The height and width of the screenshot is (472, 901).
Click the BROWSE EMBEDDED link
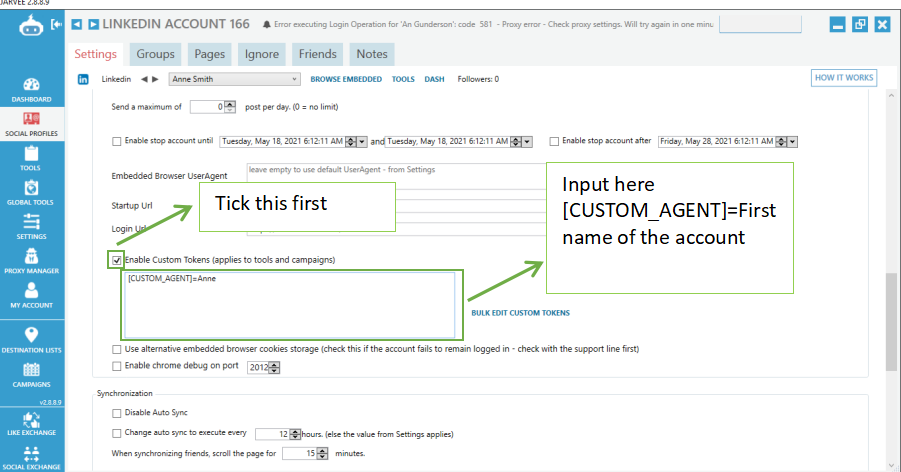(346, 79)
